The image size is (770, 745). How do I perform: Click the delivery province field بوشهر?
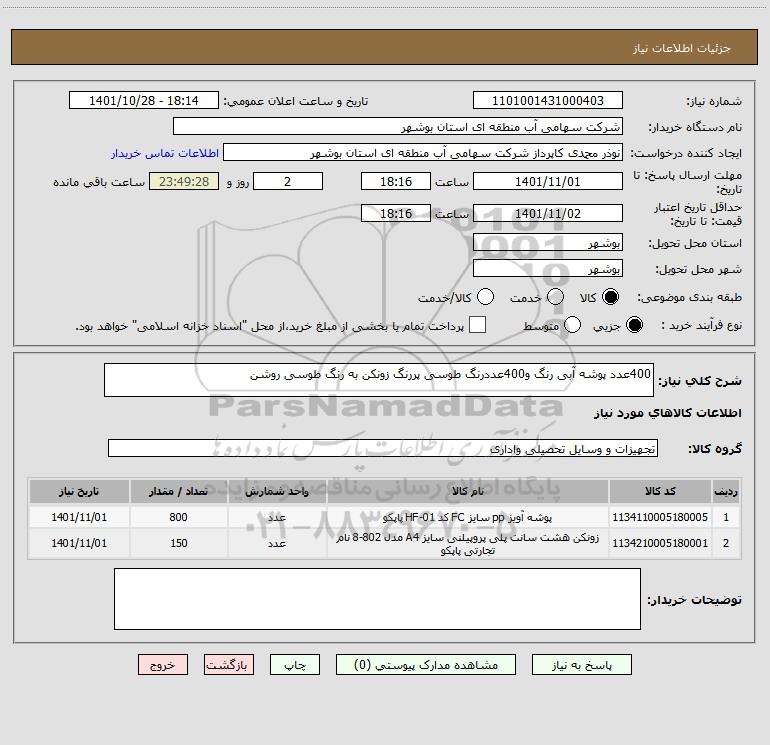[x=548, y=242]
